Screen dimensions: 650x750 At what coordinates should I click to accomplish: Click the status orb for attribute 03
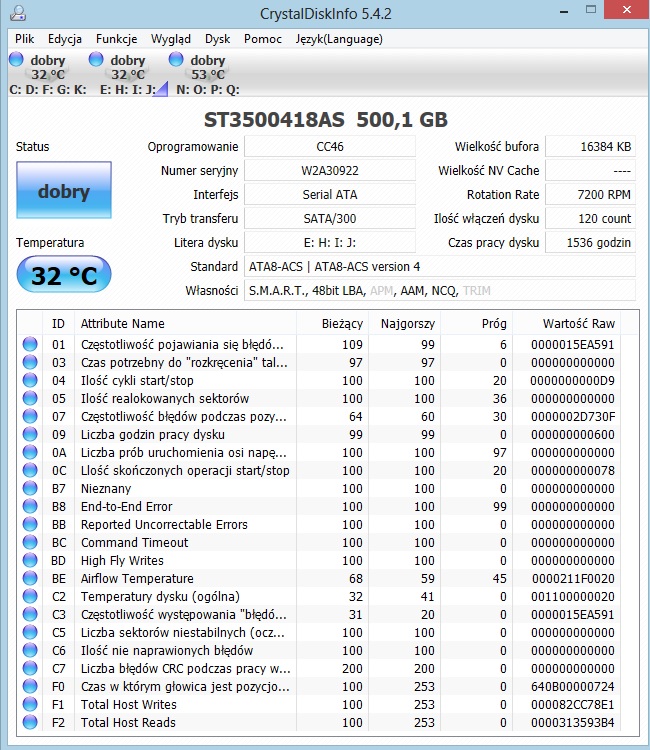tap(30, 363)
